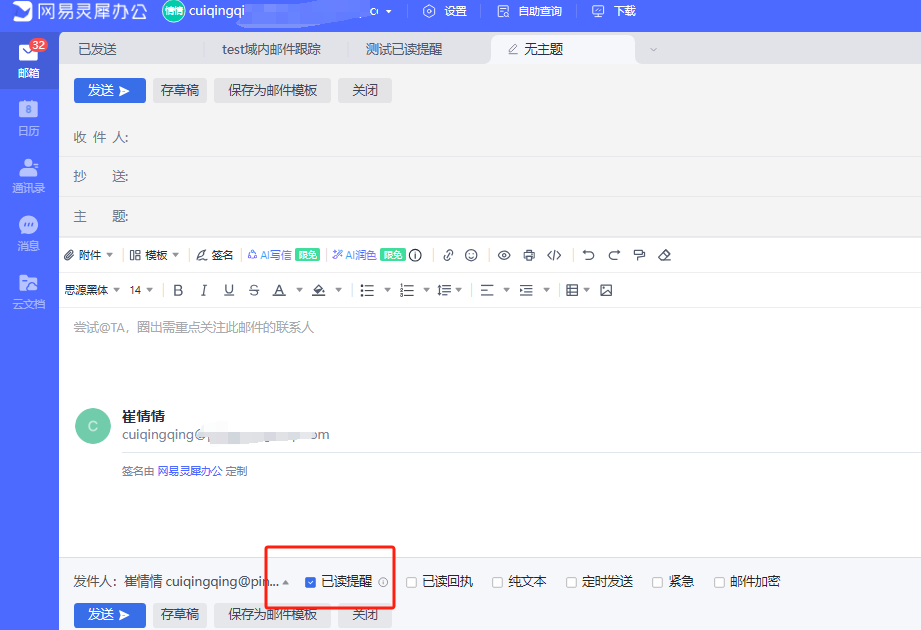
Task: Open the Mailbox sidebar icon
Action: coord(28,60)
